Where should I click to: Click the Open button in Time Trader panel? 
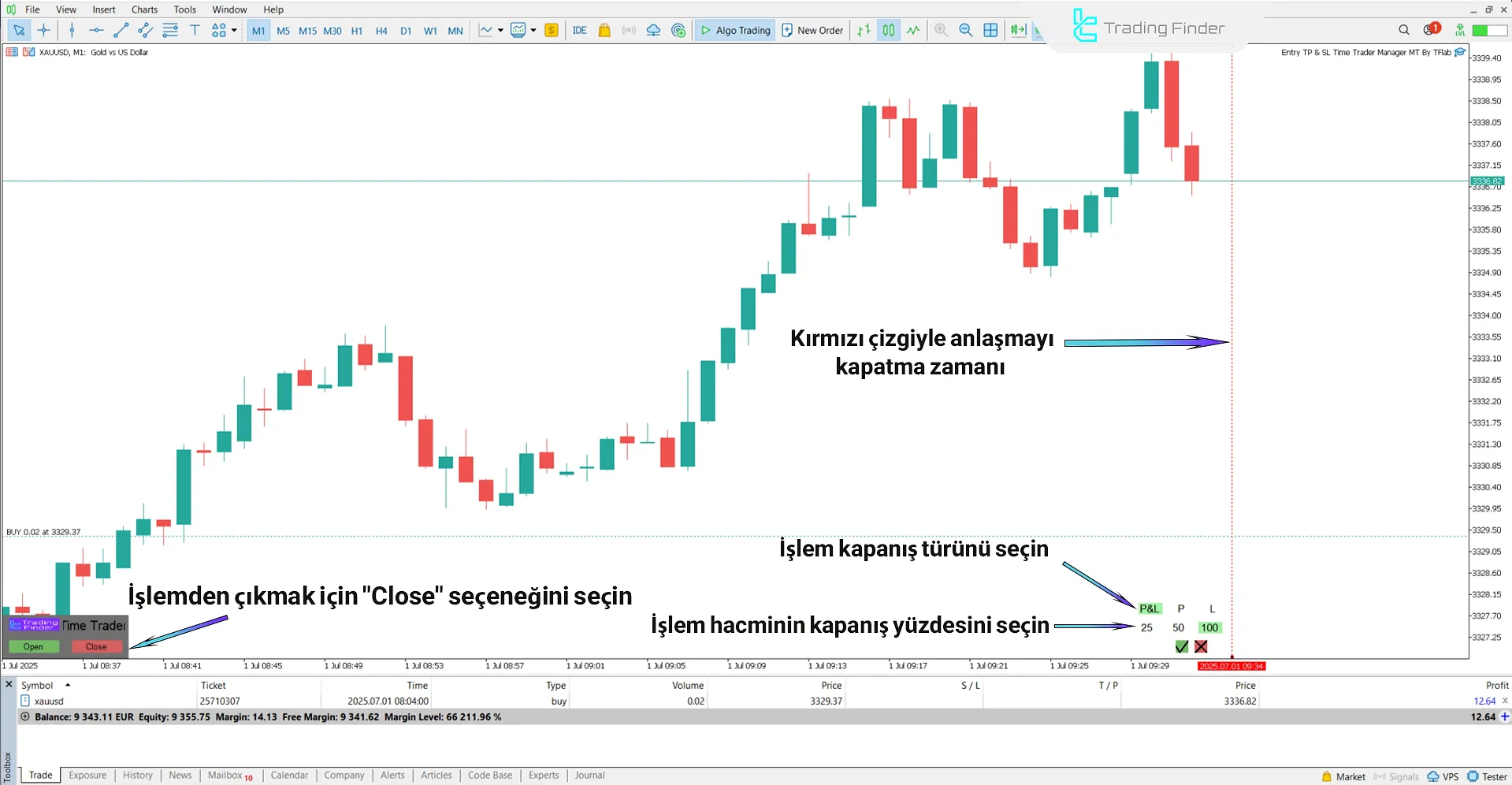(33, 646)
